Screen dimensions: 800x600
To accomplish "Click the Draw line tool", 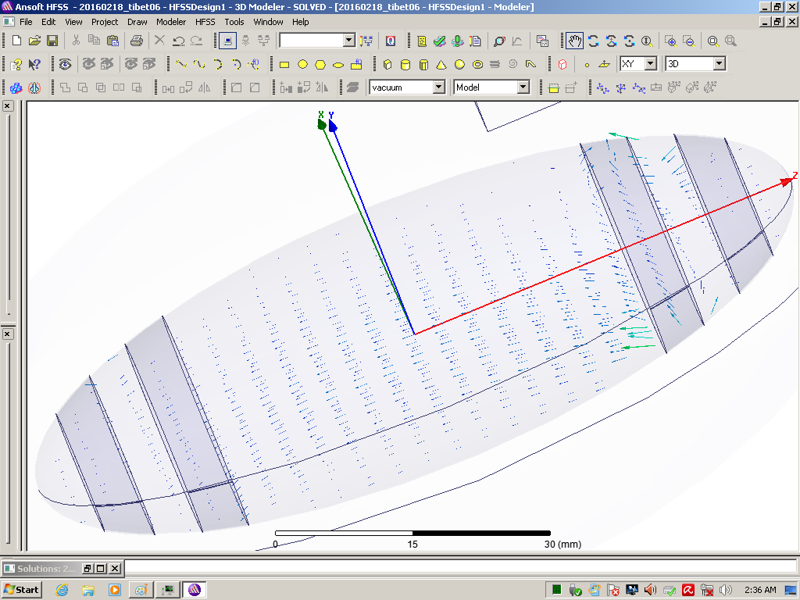I will click(x=181, y=64).
